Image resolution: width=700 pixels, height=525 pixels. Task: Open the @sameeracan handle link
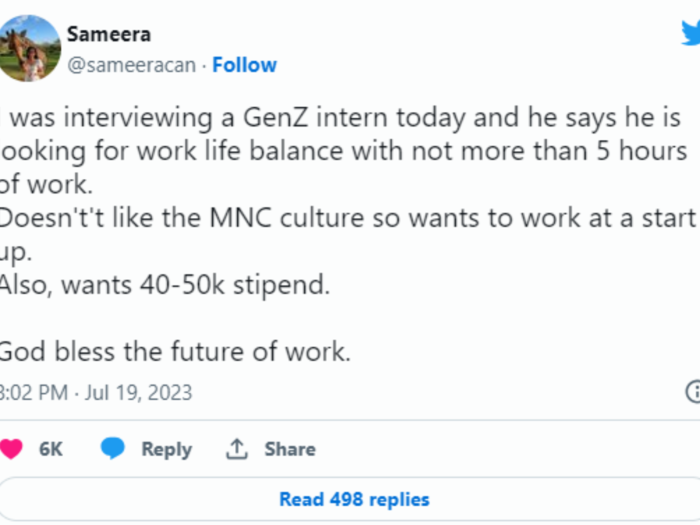click(x=132, y=65)
